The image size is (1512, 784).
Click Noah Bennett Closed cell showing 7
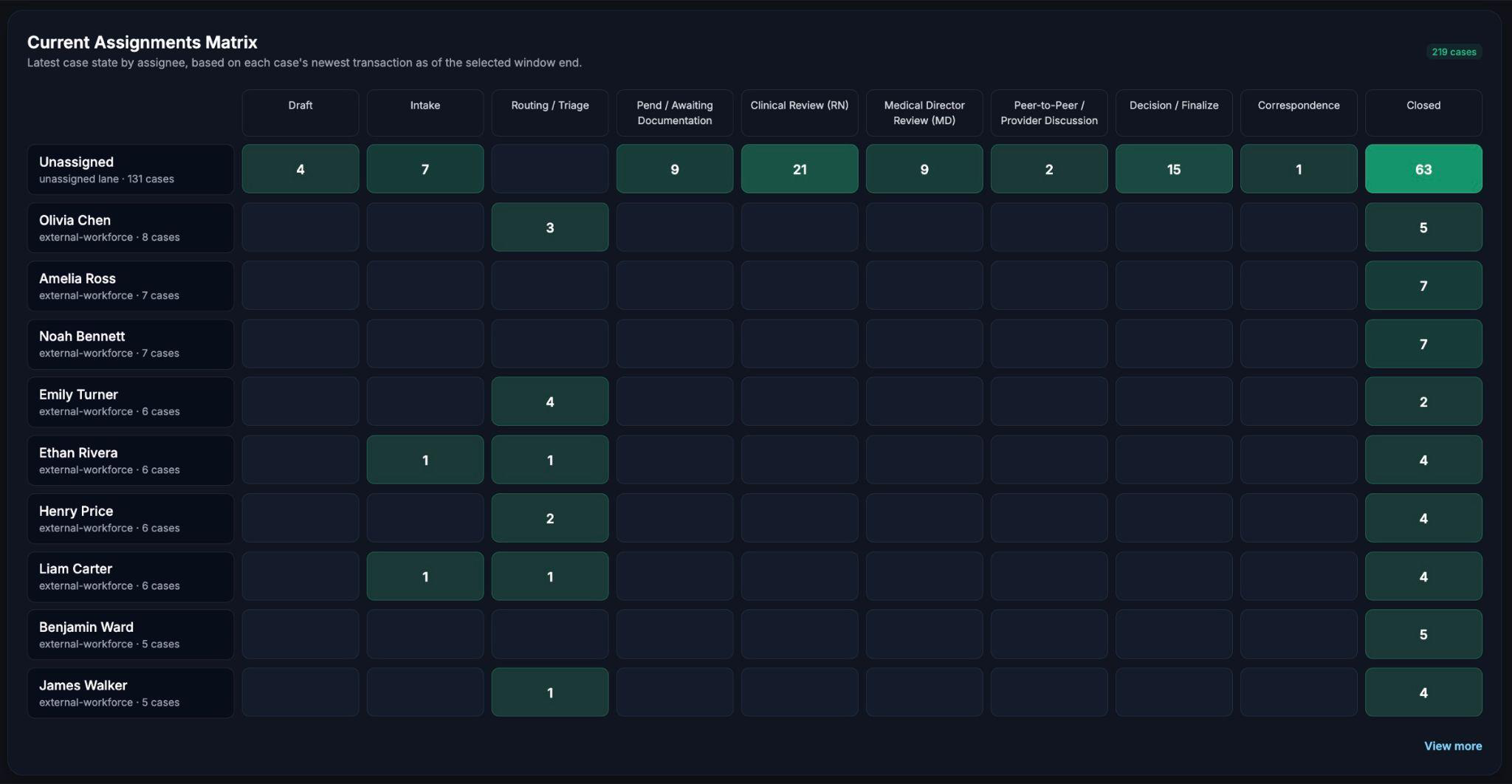click(1423, 344)
